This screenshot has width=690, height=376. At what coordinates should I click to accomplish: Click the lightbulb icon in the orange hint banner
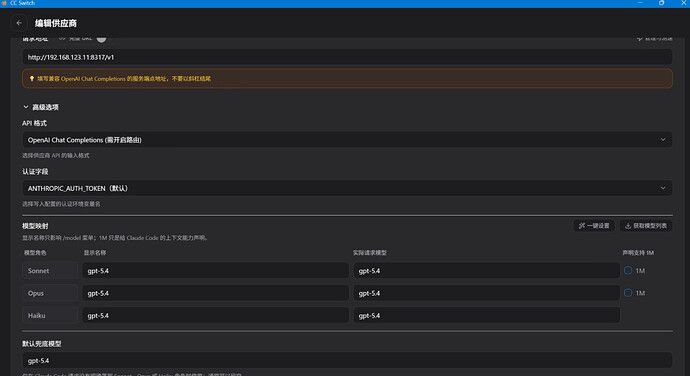[x=32, y=79]
